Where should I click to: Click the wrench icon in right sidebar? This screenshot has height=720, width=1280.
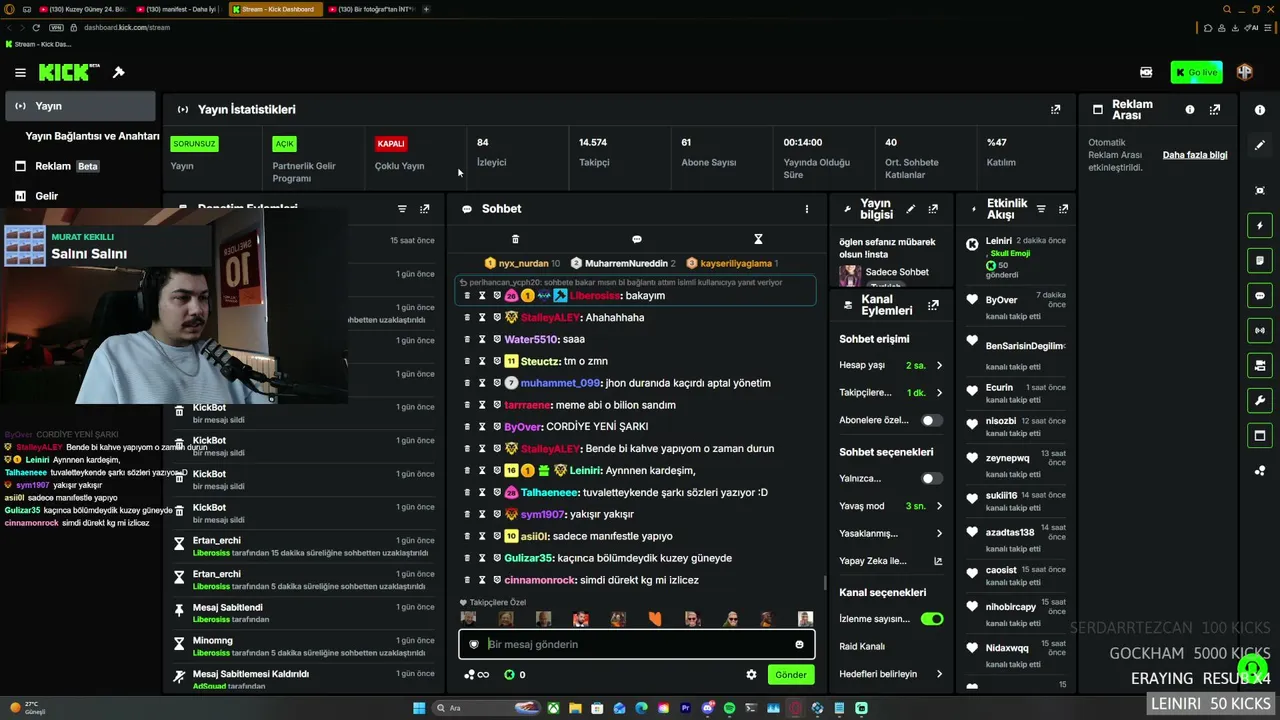1260,401
